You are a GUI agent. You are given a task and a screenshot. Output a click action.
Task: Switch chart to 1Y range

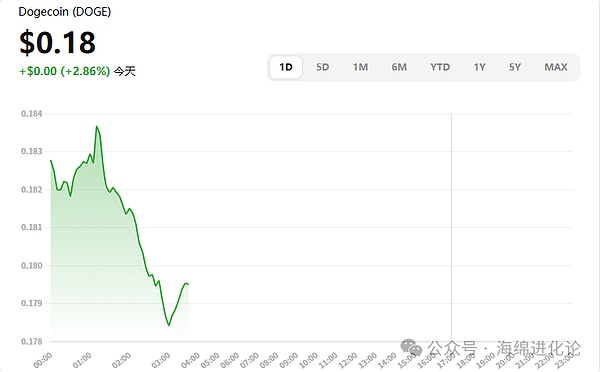pos(479,67)
